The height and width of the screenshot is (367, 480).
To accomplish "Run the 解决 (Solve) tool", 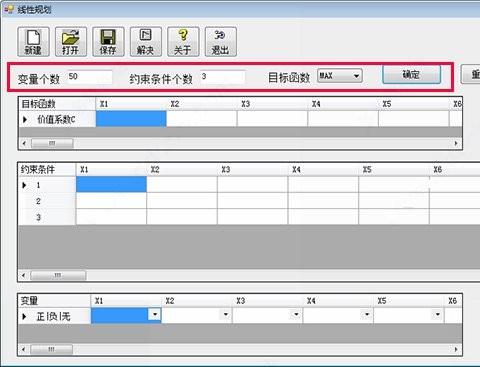I will coord(146,42).
